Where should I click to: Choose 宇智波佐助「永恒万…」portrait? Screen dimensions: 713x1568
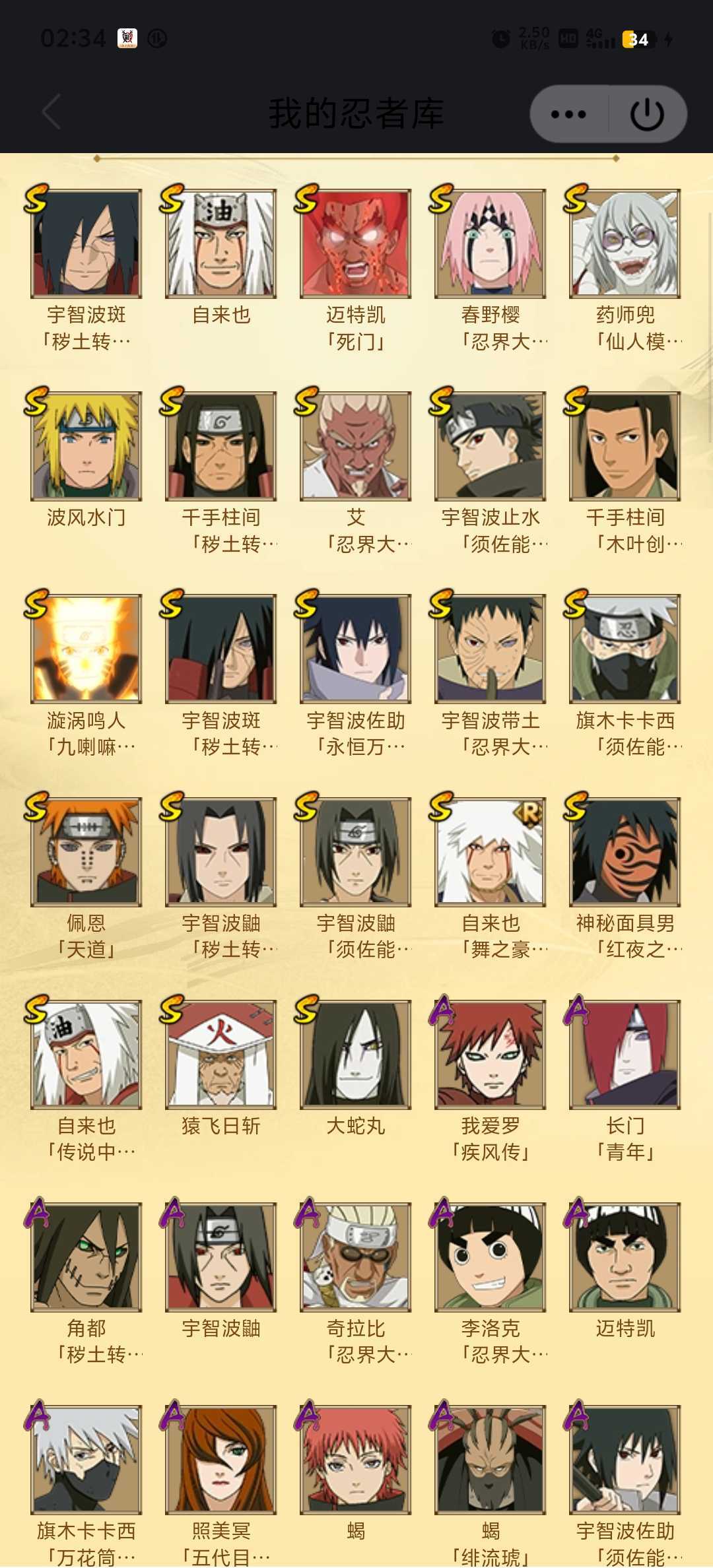click(356, 649)
